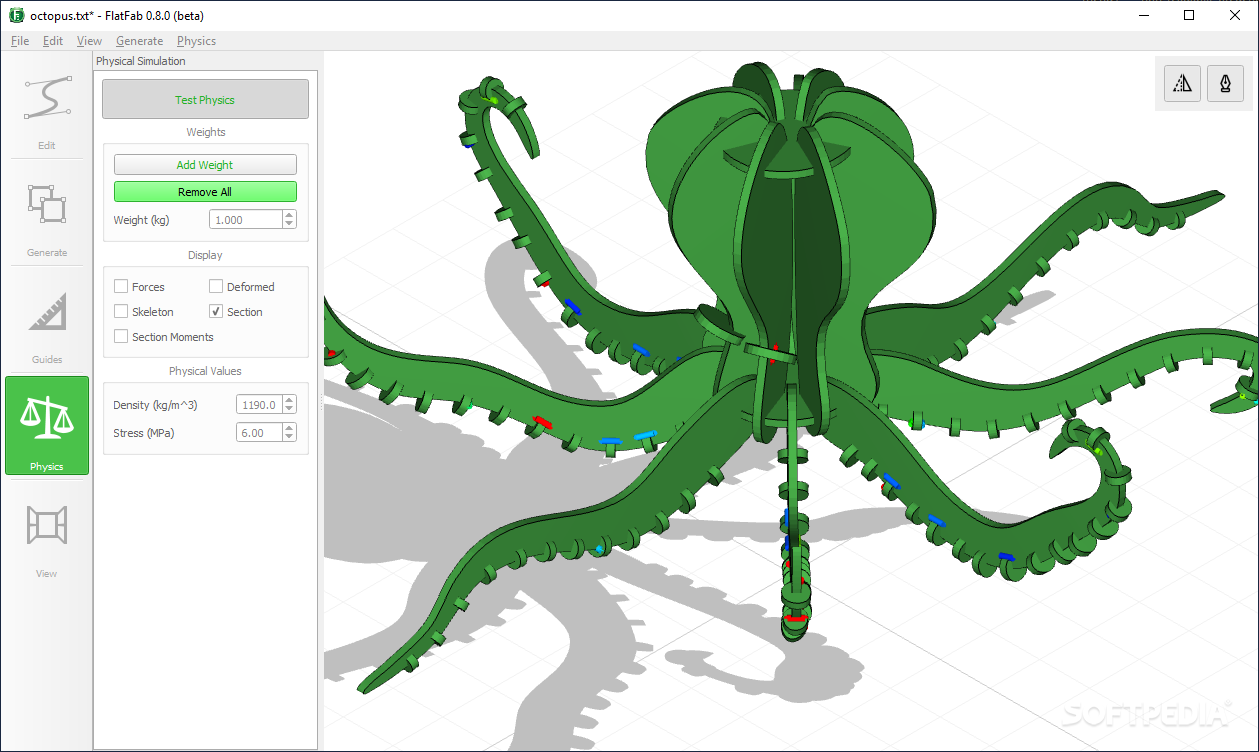The height and width of the screenshot is (752, 1259).
Task: Click the Remove All button
Action: [x=205, y=192]
